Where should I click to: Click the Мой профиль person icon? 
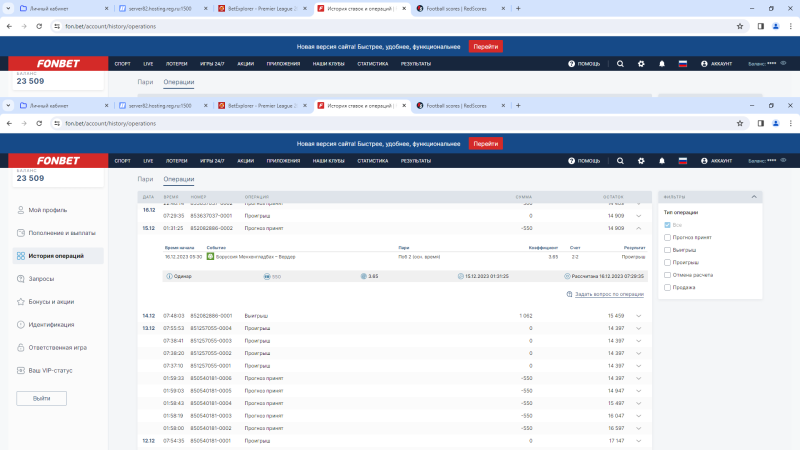(x=21, y=210)
